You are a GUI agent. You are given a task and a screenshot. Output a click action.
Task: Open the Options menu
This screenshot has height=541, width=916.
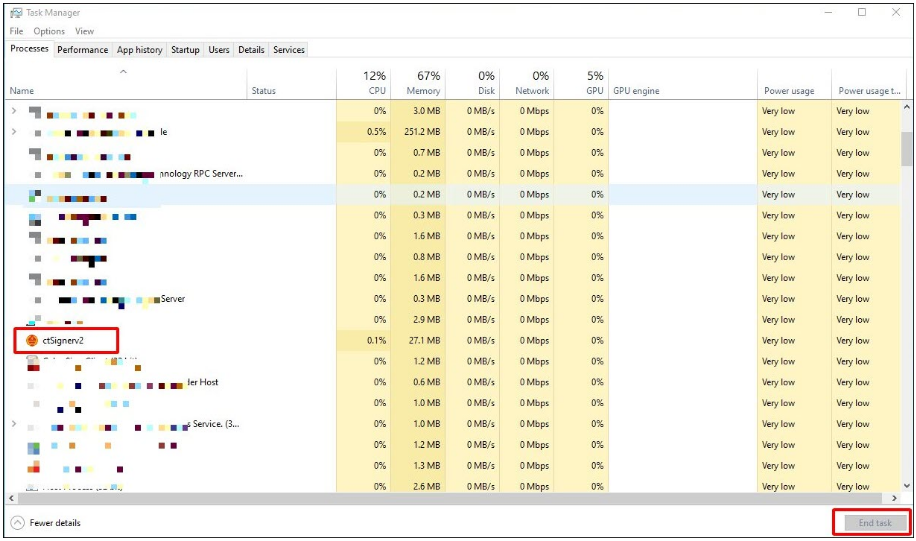pos(49,31)
